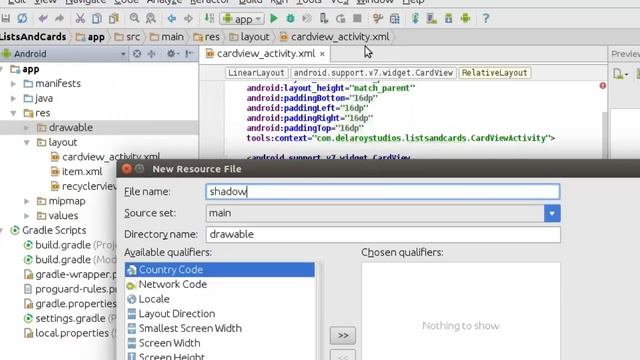
Task: Click the RelativeLayout tag breadcrumb
Action: (495, 73)
